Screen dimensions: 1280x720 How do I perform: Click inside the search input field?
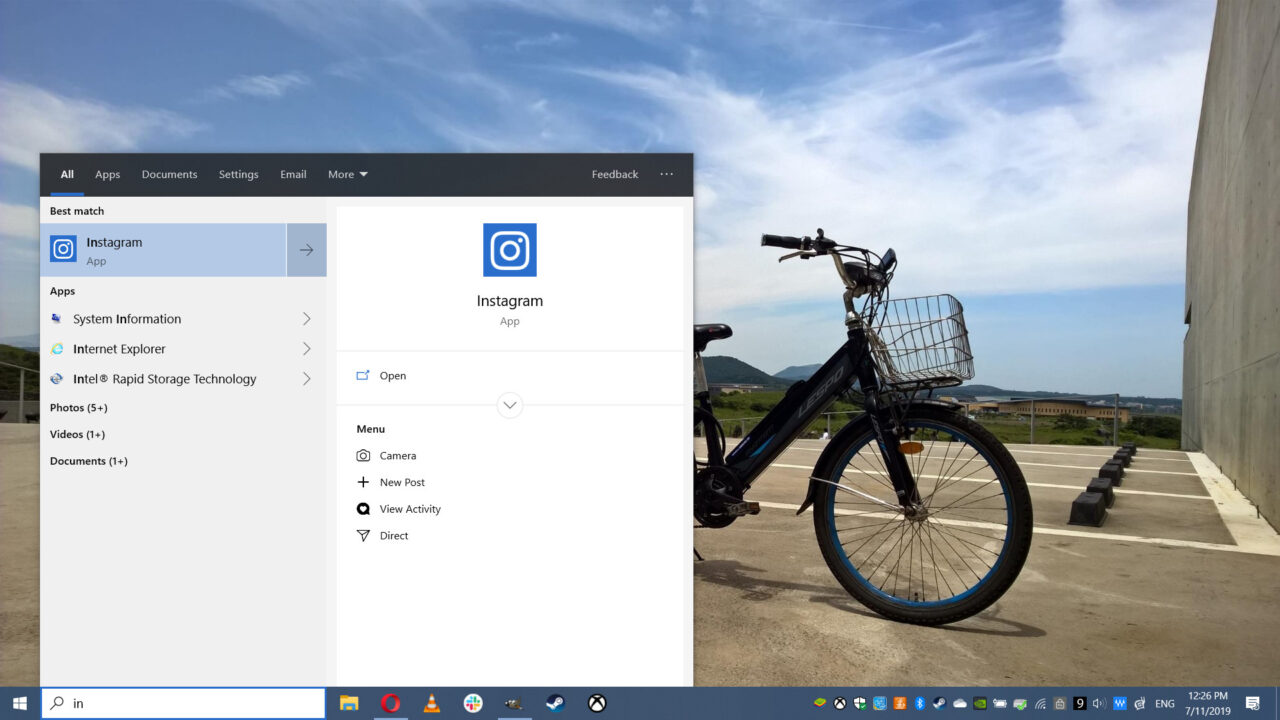[183, 702]
